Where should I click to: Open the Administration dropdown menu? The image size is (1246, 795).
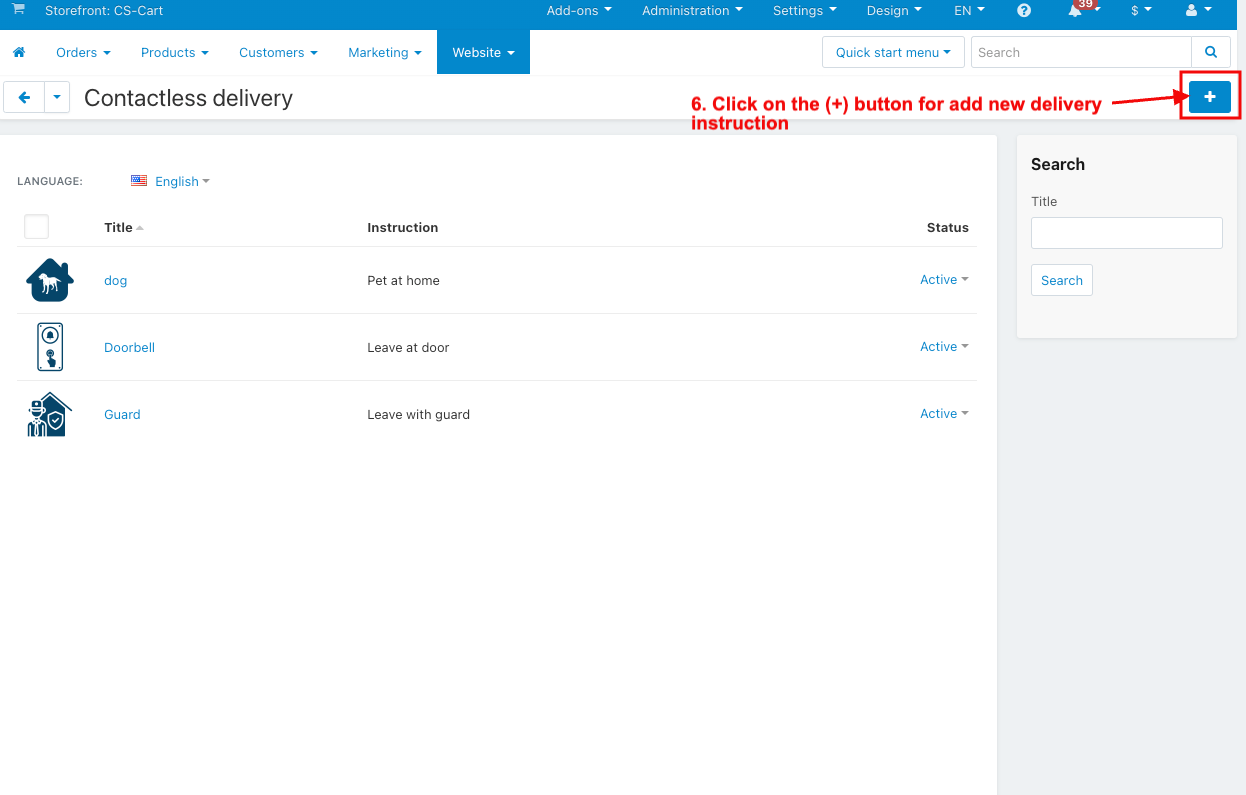coord(692,11)
